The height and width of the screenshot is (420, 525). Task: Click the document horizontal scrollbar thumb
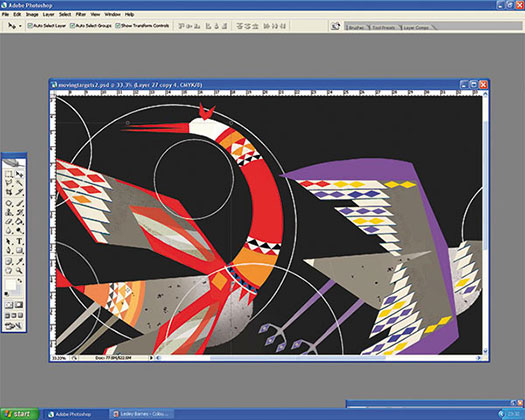pos(297,358)
